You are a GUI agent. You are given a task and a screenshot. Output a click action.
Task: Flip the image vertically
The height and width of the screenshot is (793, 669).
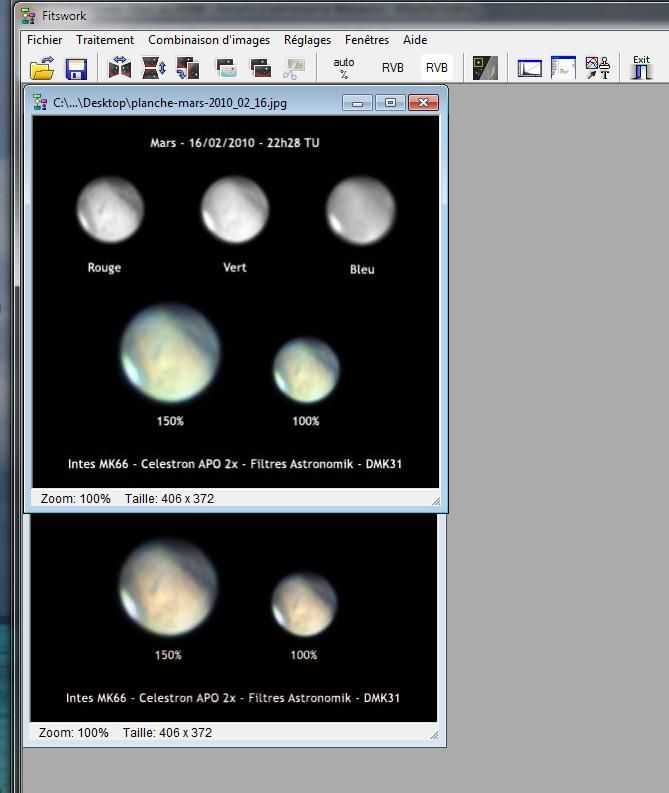click(154, 68)
